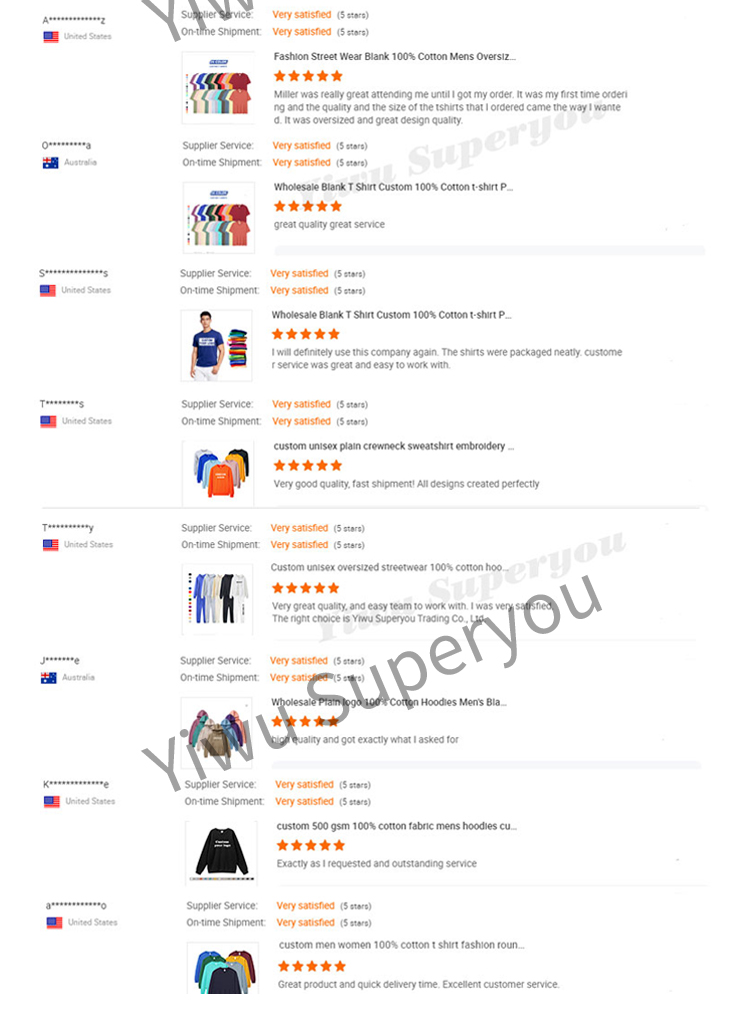Open the custom men women cotton t shirt title
750x1034 pixels.
point(402,945)
